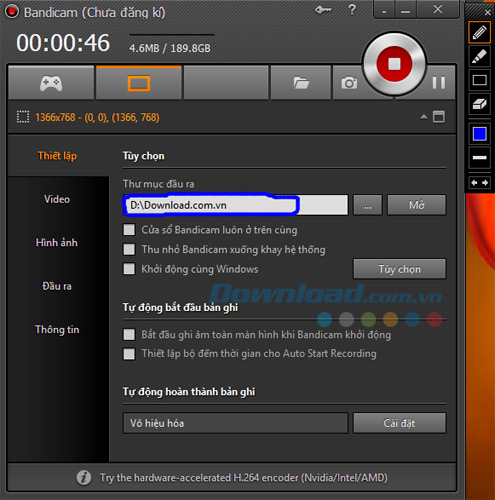The height and width of the screenshot is (500, 495).
Task: Open line thickness selector in drawing toolbar
Action: (x=479, y=158)
